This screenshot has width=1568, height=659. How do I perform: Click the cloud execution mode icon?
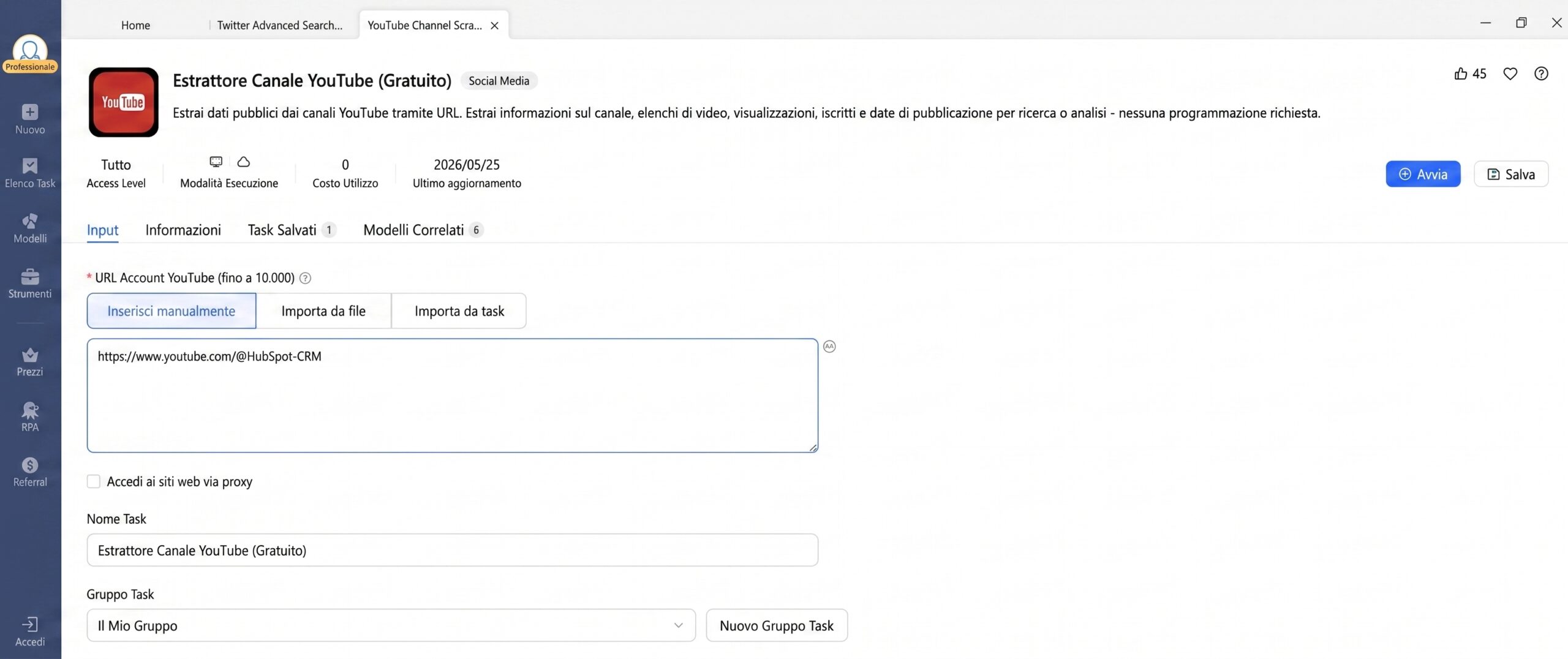(x=244, y=162)
